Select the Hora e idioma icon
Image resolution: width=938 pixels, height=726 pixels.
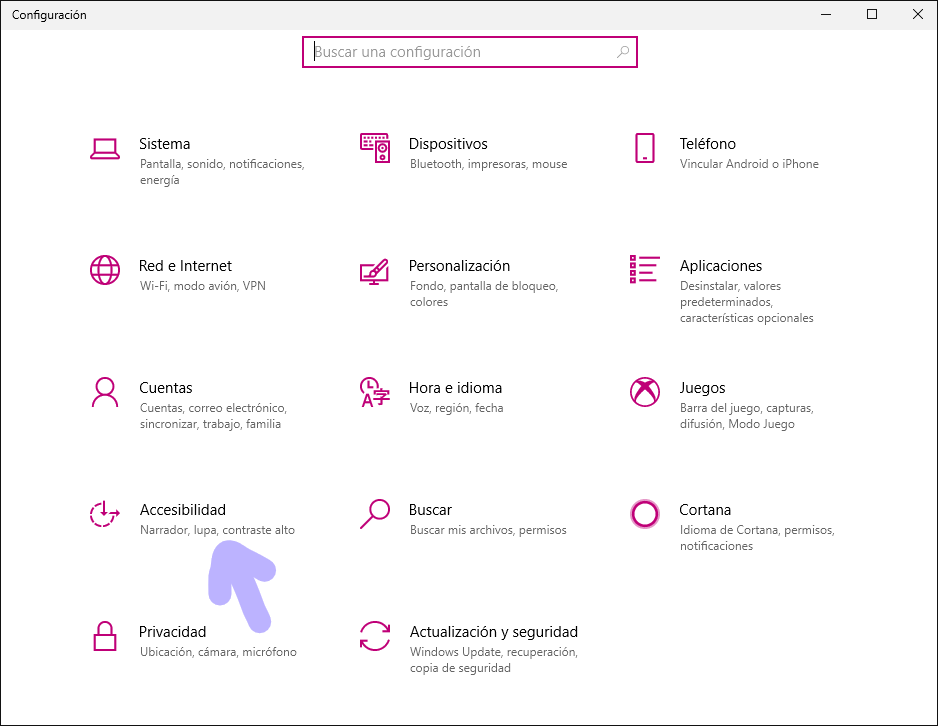coord(374,392)
